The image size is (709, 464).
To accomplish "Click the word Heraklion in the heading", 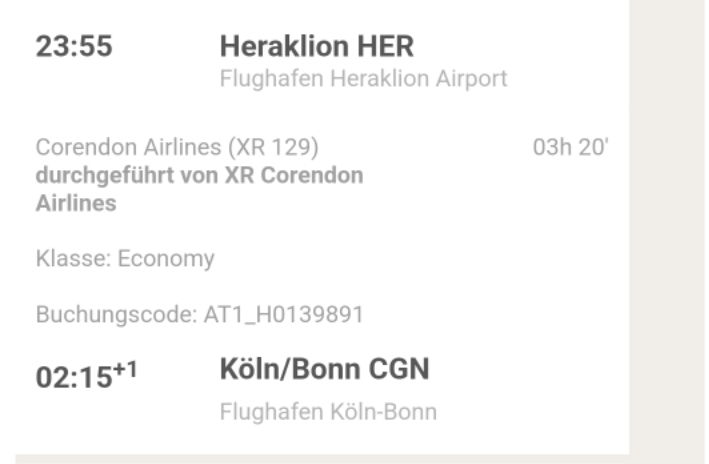I will coord(284,46).
